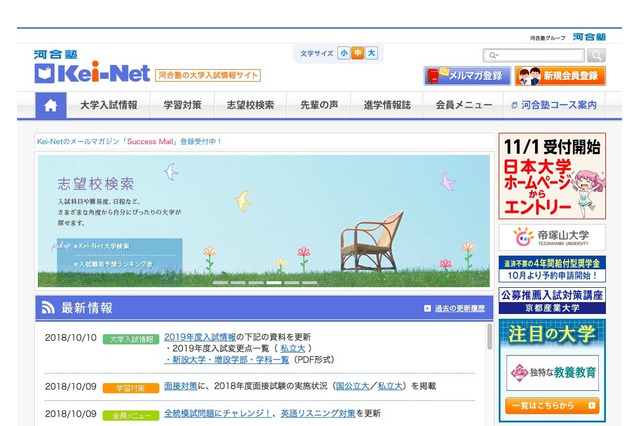Open 先輩の声 menu
Screen dimensions: 640x426
[x=319, y=105]
